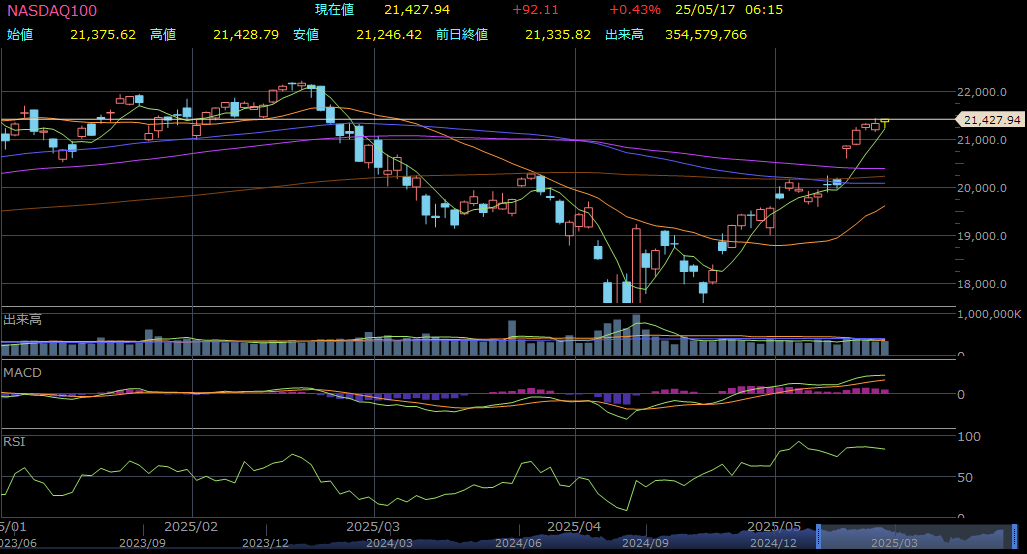
Task: Click the 2025/03 date label on the main axis
Action: [x=373, y=526]
